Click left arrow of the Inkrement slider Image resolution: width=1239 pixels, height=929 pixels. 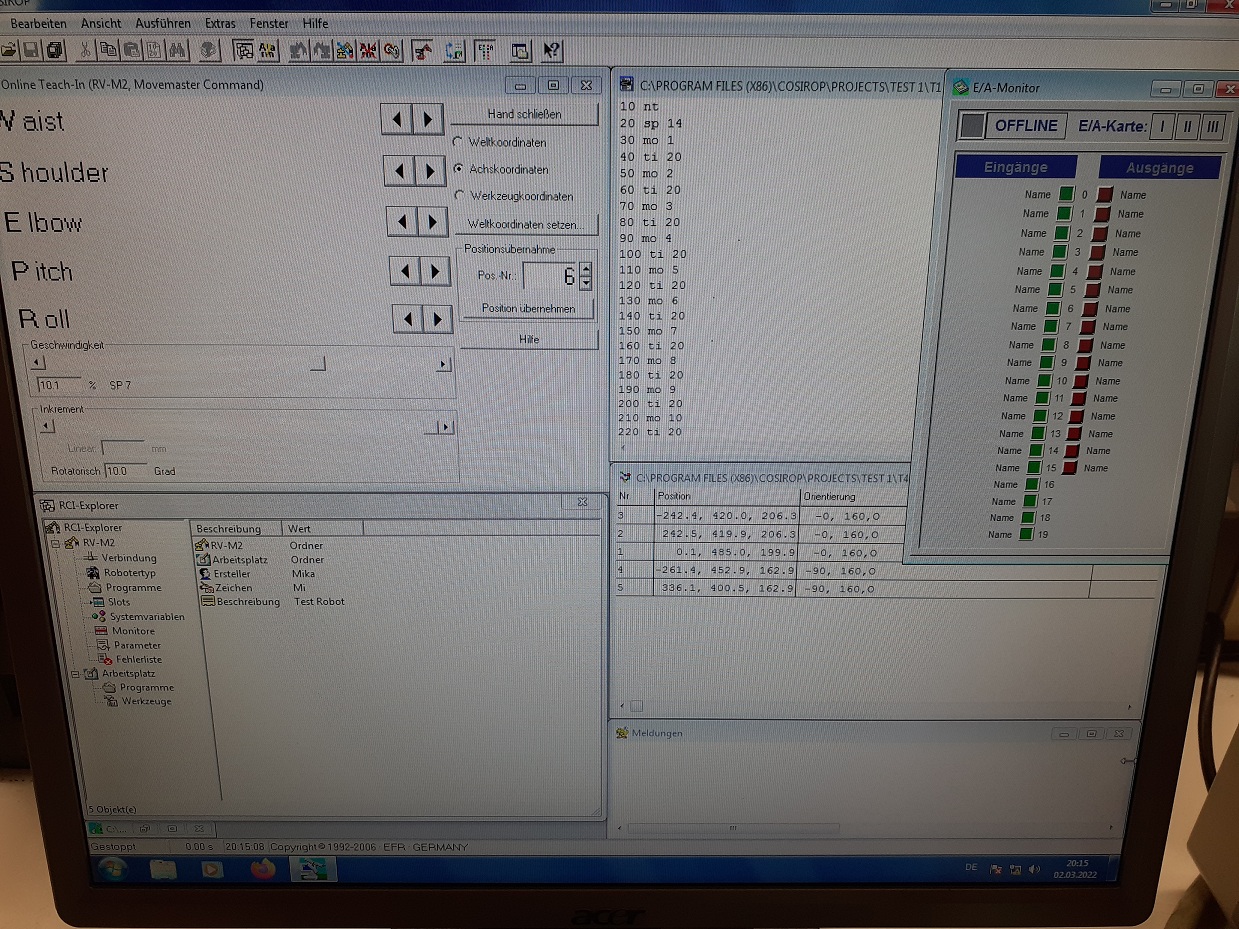[x=46, y=426]
